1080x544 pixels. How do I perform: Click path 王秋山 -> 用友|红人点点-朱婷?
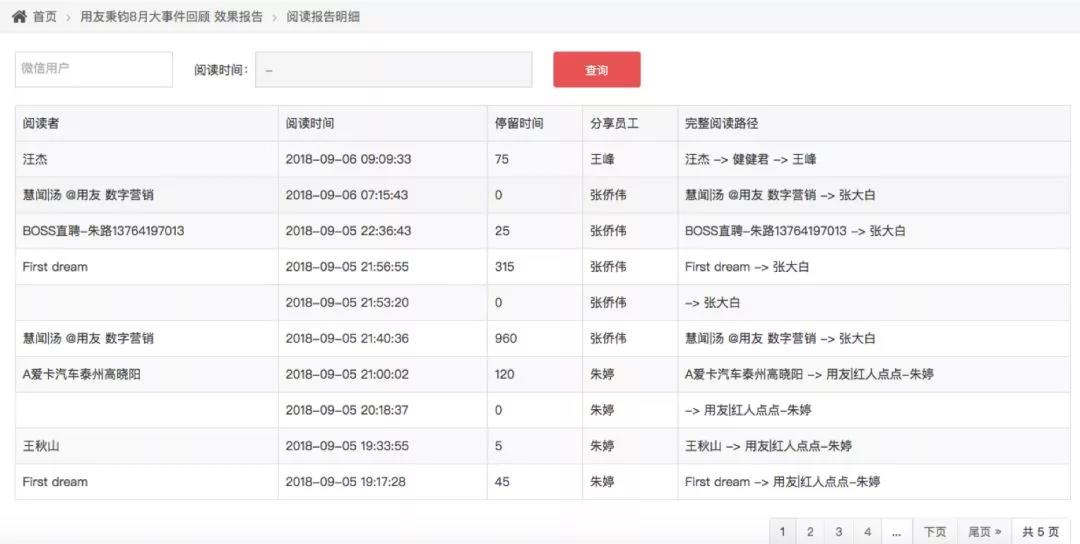click(x=769, y=446)
